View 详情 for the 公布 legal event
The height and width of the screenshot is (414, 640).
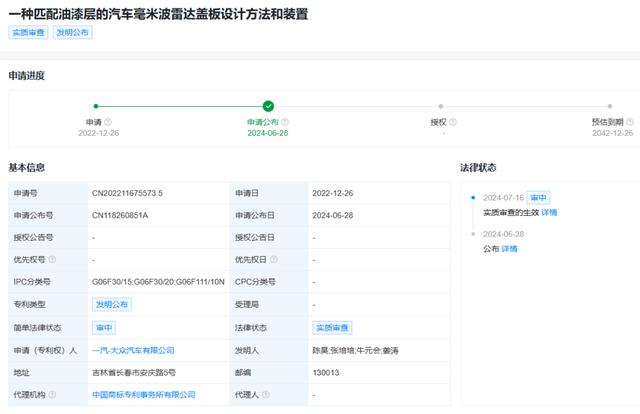tap(510, 248)
